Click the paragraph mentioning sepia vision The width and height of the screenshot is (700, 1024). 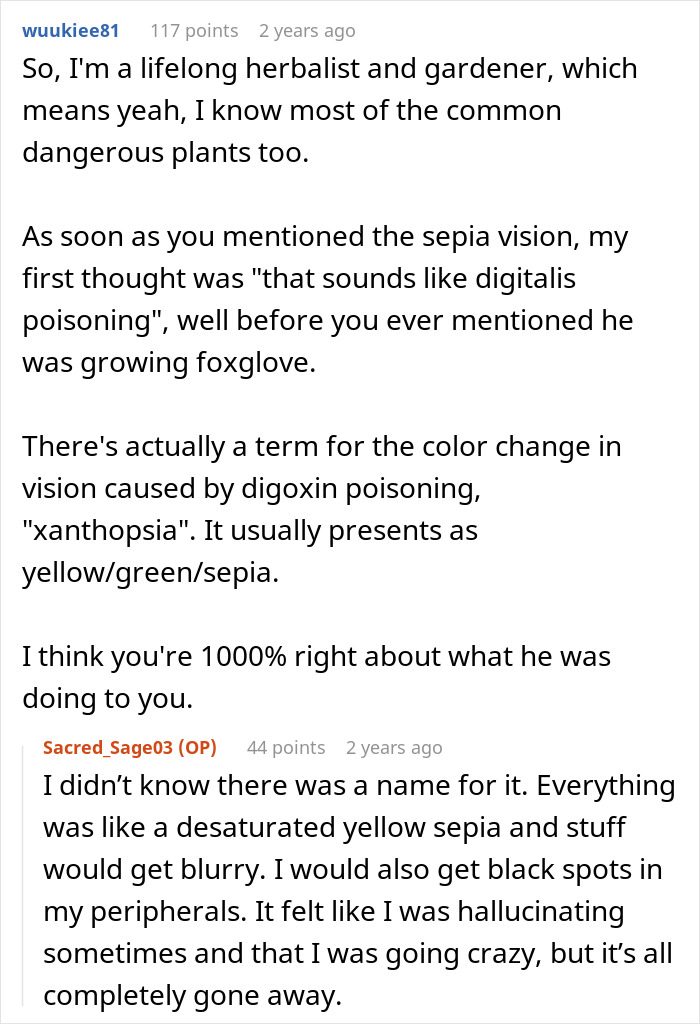(328, 299)
